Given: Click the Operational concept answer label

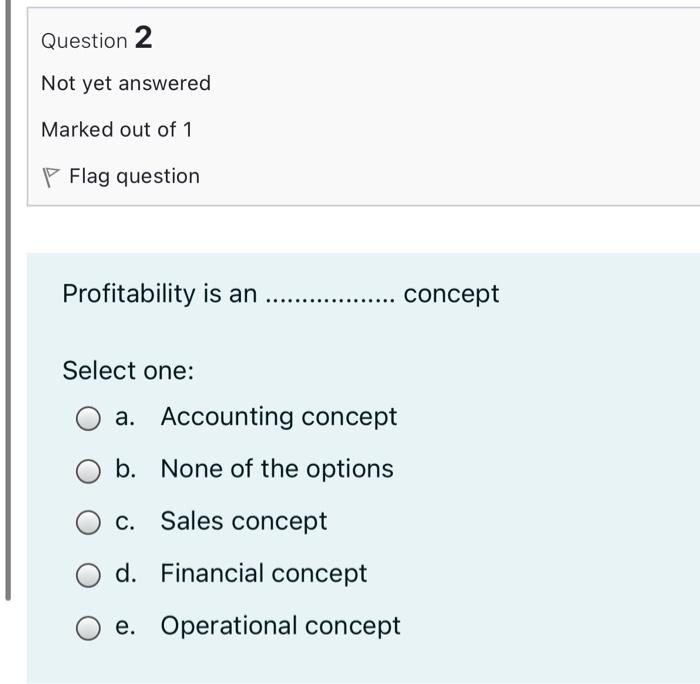Looking at the screenshot, I should (x=280, y=625).
